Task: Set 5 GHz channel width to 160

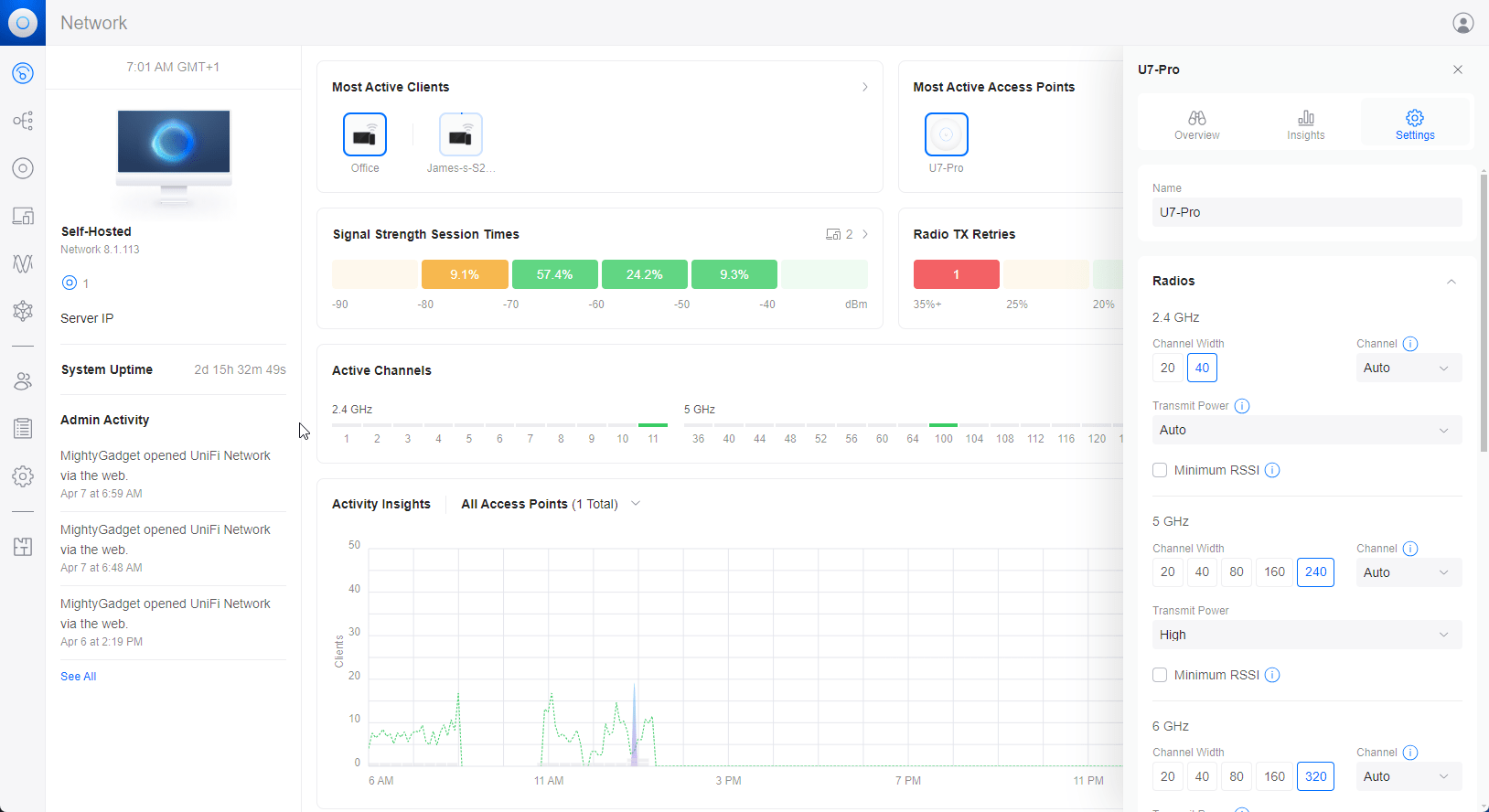Action: tap(1274, 572)
